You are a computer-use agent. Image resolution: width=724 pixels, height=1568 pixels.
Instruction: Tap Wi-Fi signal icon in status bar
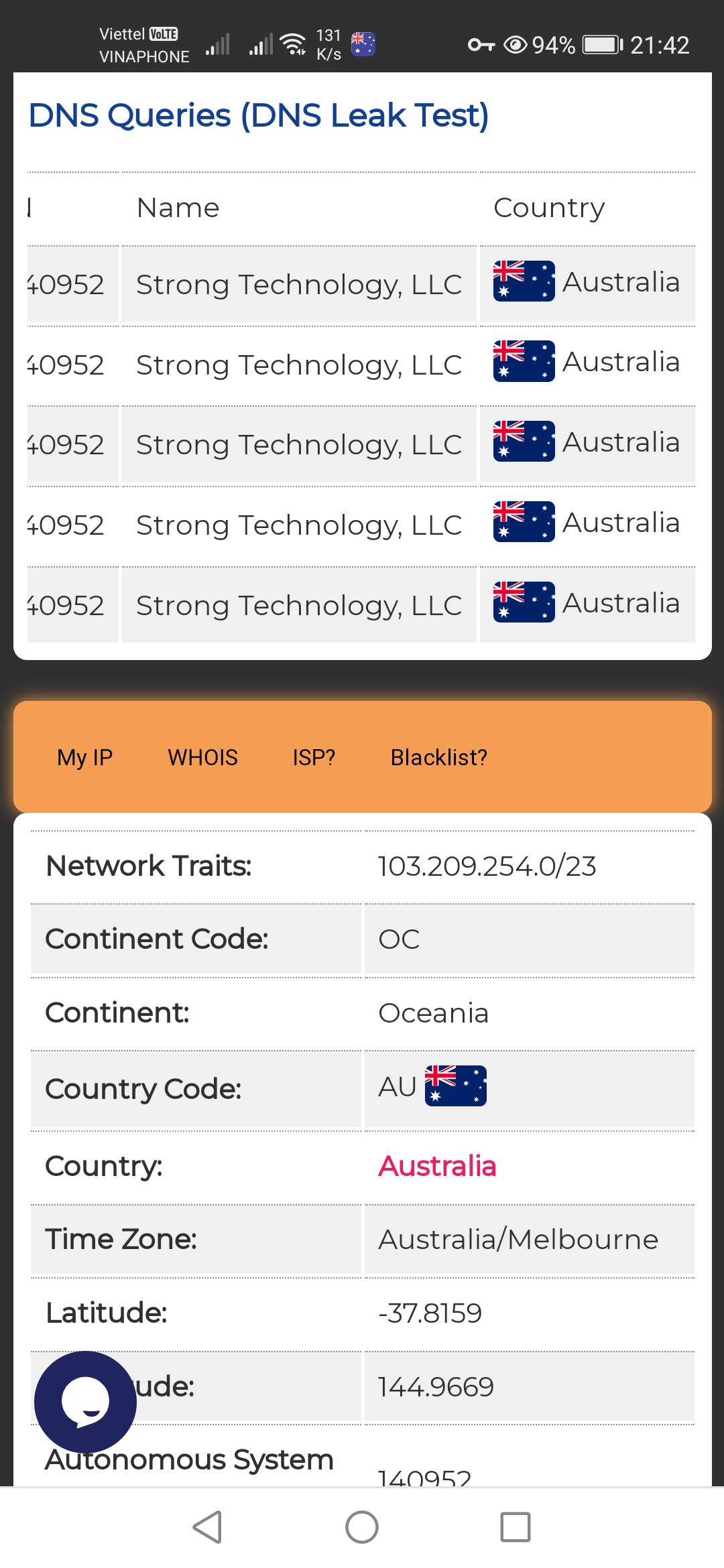[x=294, y=44]
